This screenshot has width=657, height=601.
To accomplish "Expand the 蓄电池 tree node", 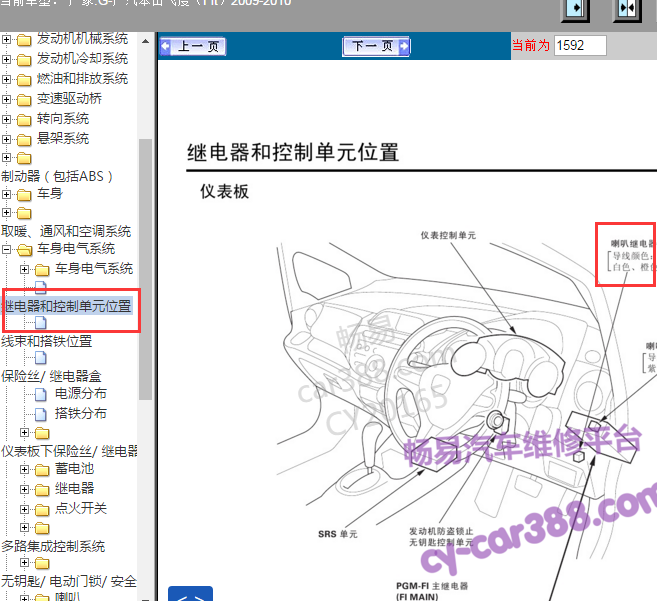I will (x=24, y=469).
